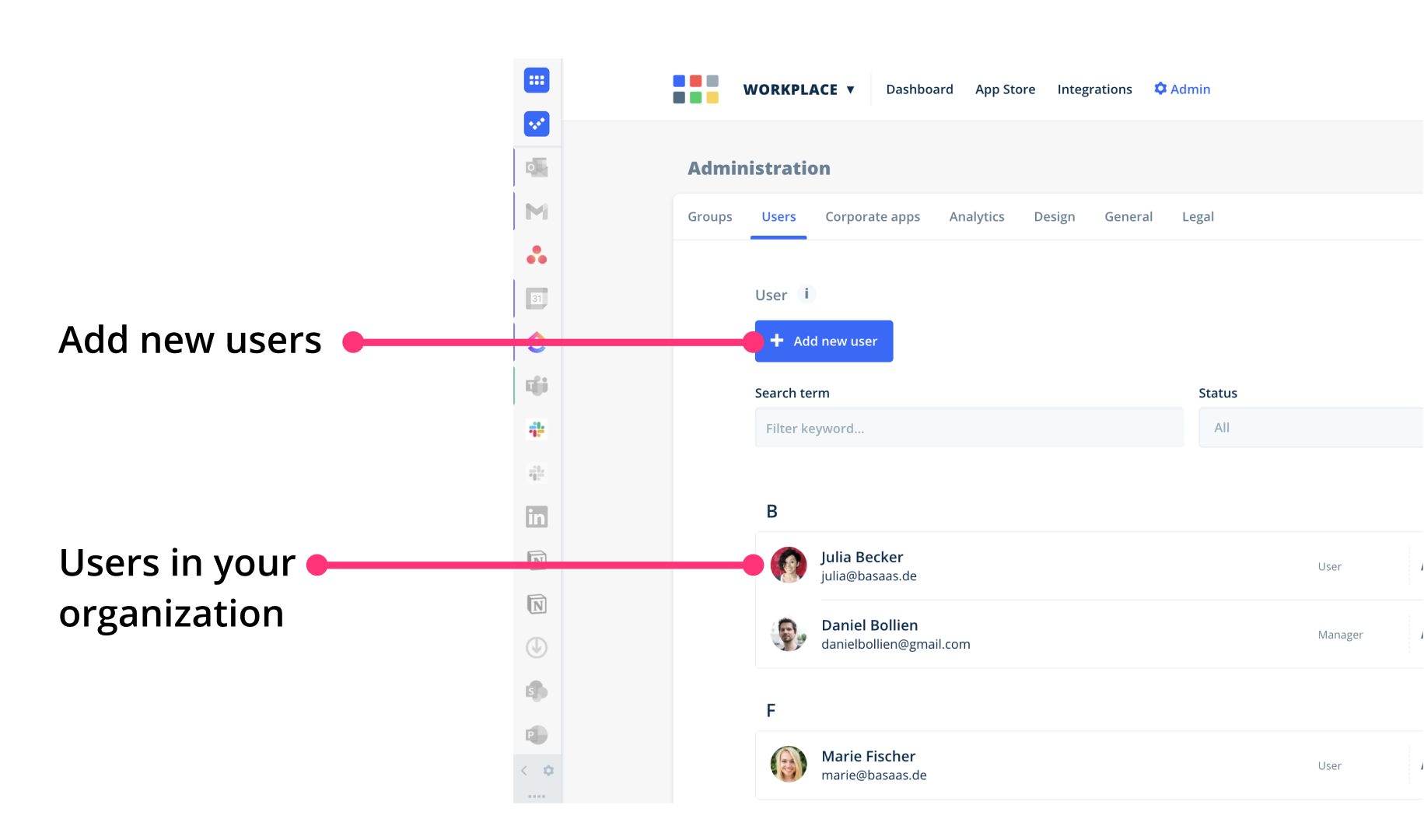This screenshot has width=1424, height=840.
Task: Click the dots handle at sidebar bottom
Action: pyautogui.click(x=537, y=796)
